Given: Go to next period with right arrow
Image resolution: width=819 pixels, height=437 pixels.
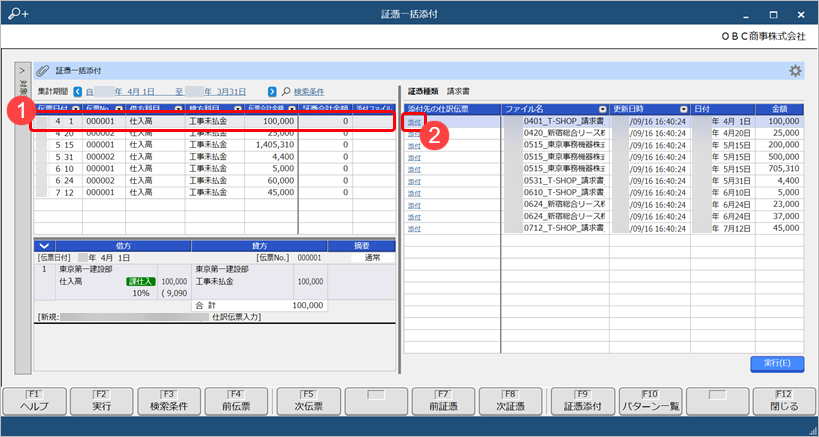Looking at the screenshot, I should [272, 92].
